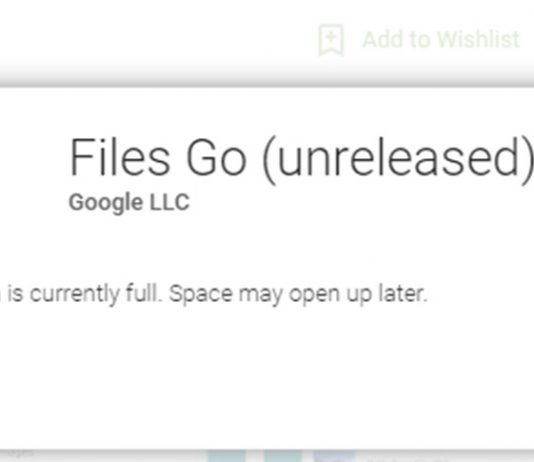Viewport: 534px width, 462px height.
Task: Click the word 'Files' in app title
Action: 120,157
